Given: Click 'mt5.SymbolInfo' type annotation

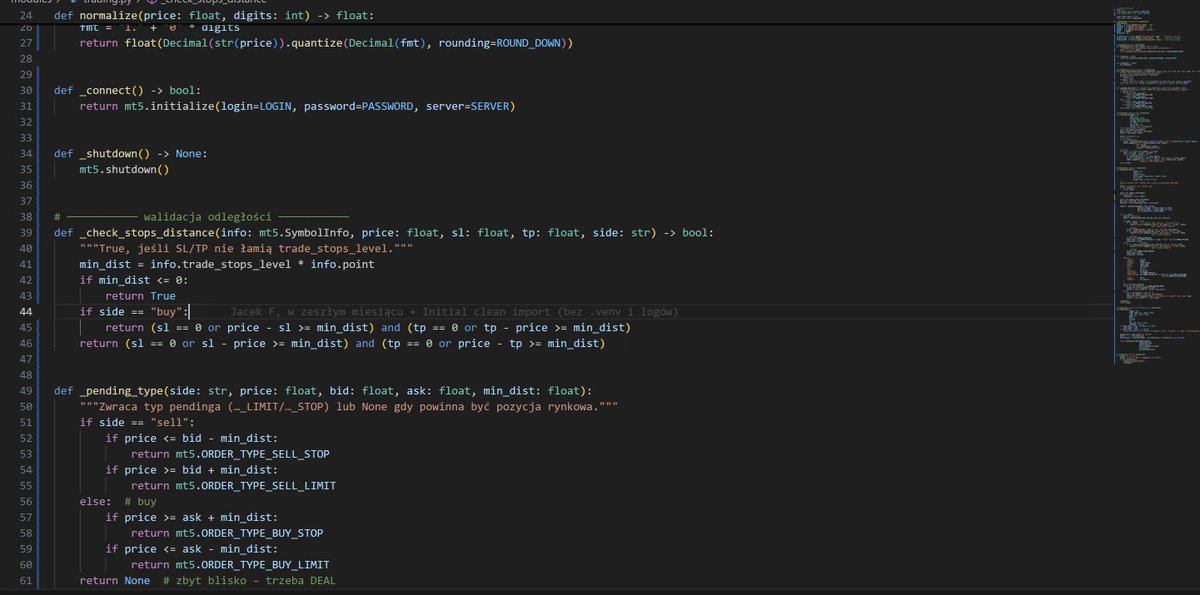Looking at the screenshot, I should pos(306,232).
